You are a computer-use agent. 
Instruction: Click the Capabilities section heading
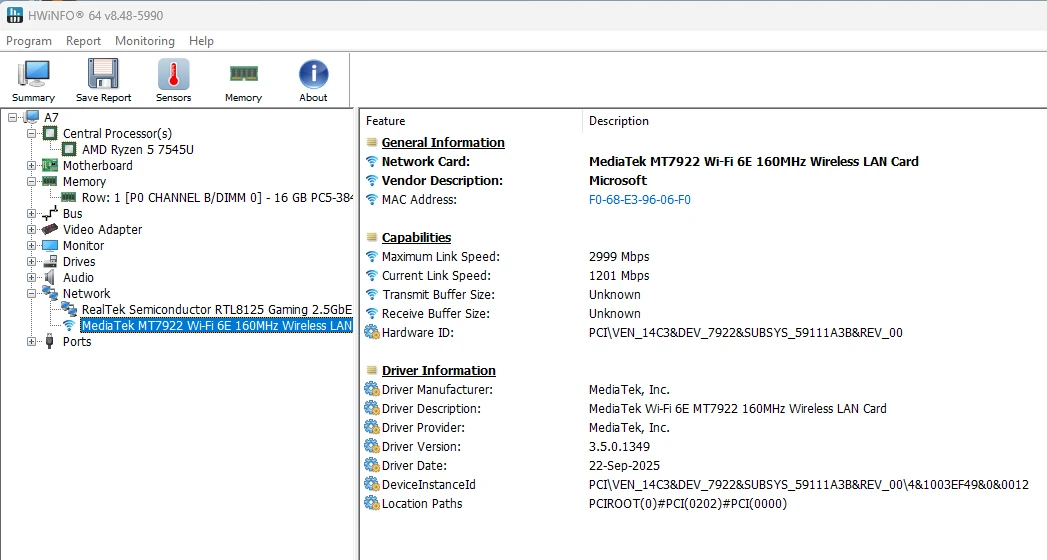point(416,238)
